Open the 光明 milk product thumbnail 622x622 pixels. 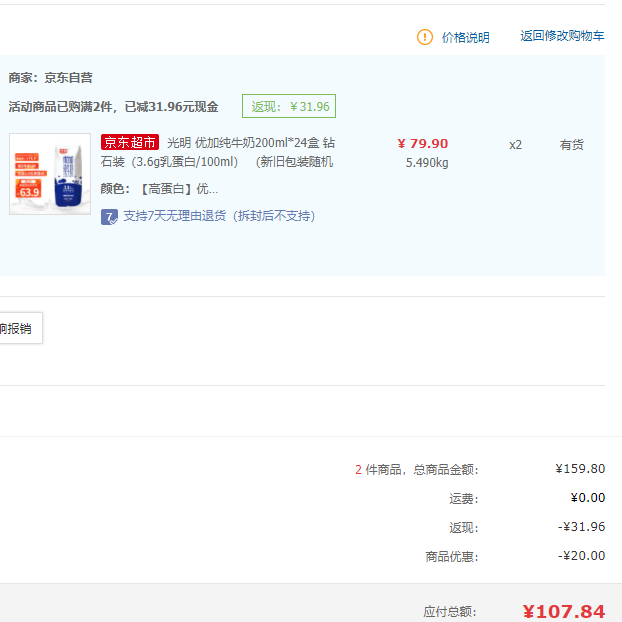(x=50, y=174)
